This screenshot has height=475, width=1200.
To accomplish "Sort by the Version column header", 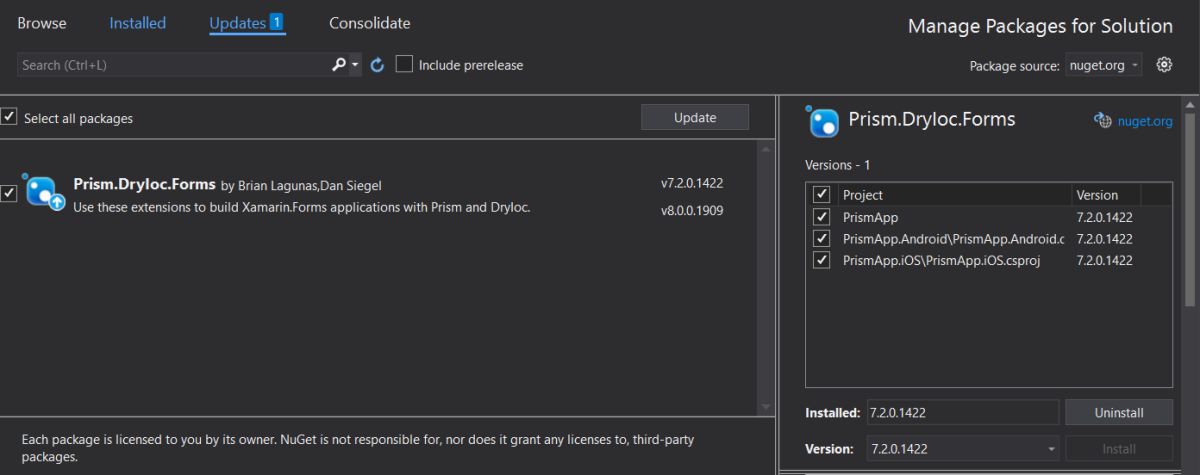I will coord(1106,195).
